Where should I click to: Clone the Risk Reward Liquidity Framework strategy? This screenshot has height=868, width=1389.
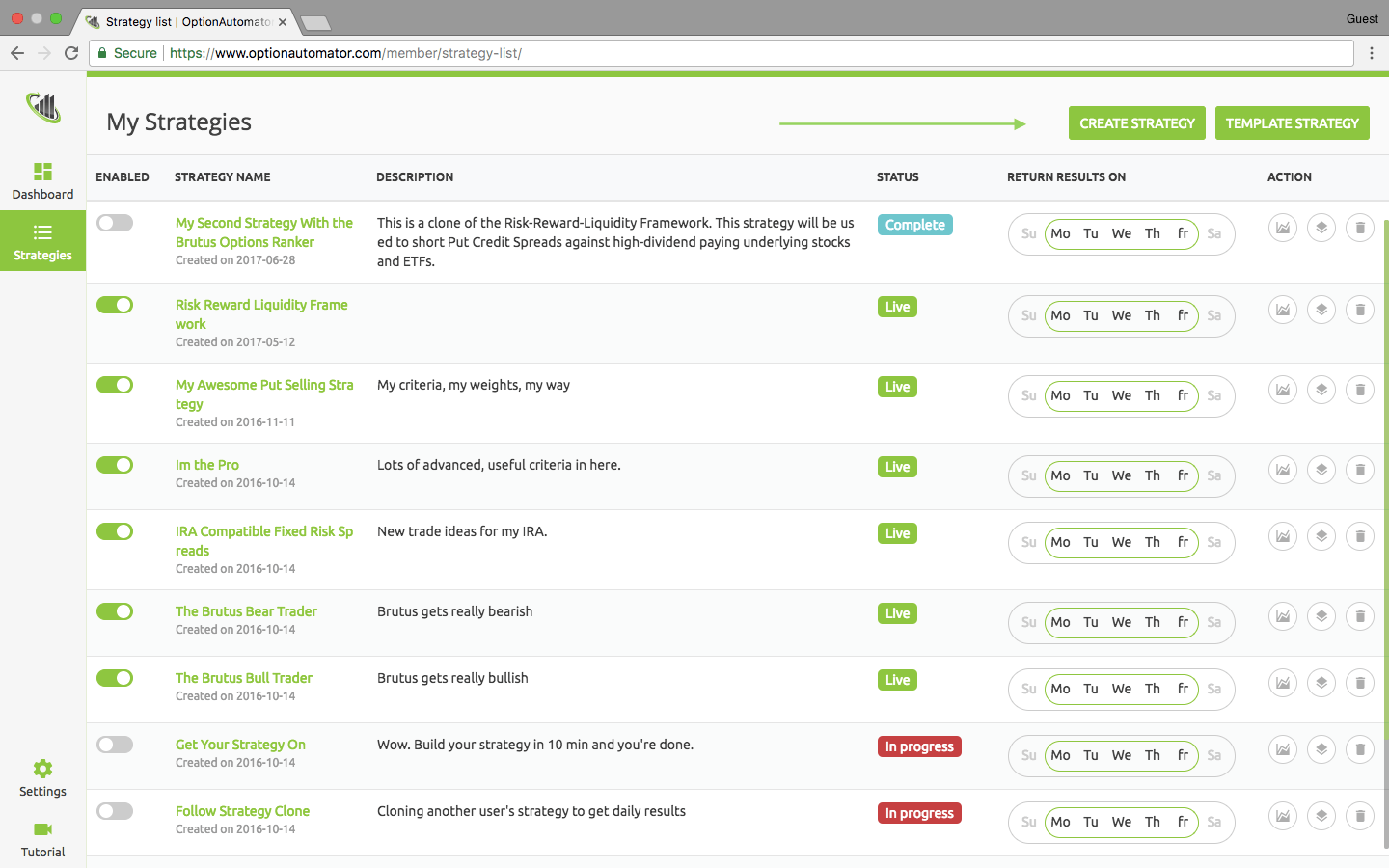(x=1321, y=309)
